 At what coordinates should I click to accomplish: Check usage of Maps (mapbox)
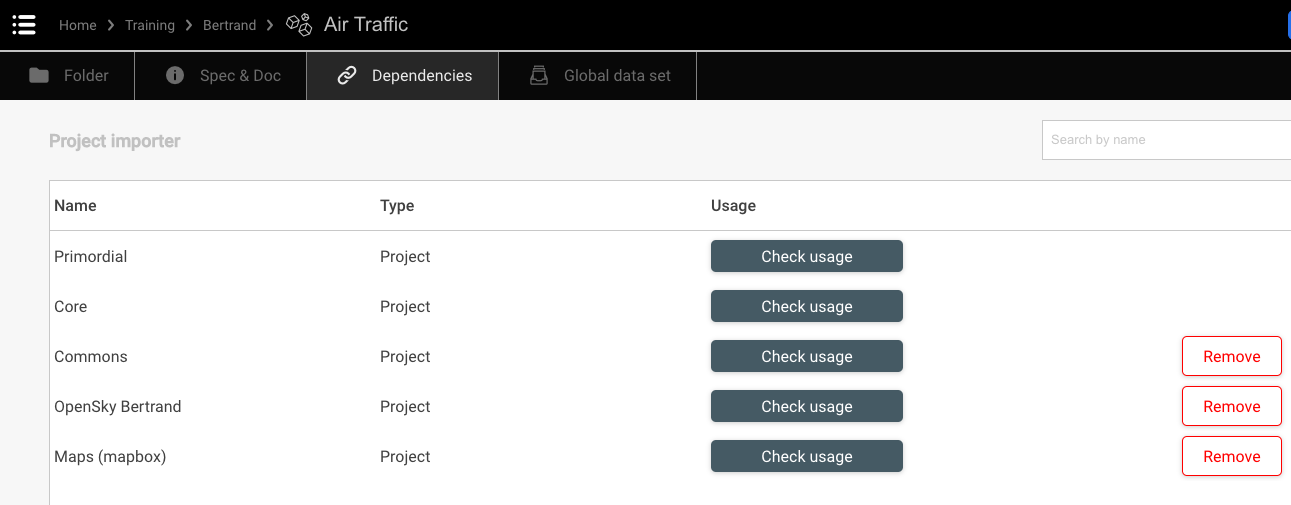point(806,456)
